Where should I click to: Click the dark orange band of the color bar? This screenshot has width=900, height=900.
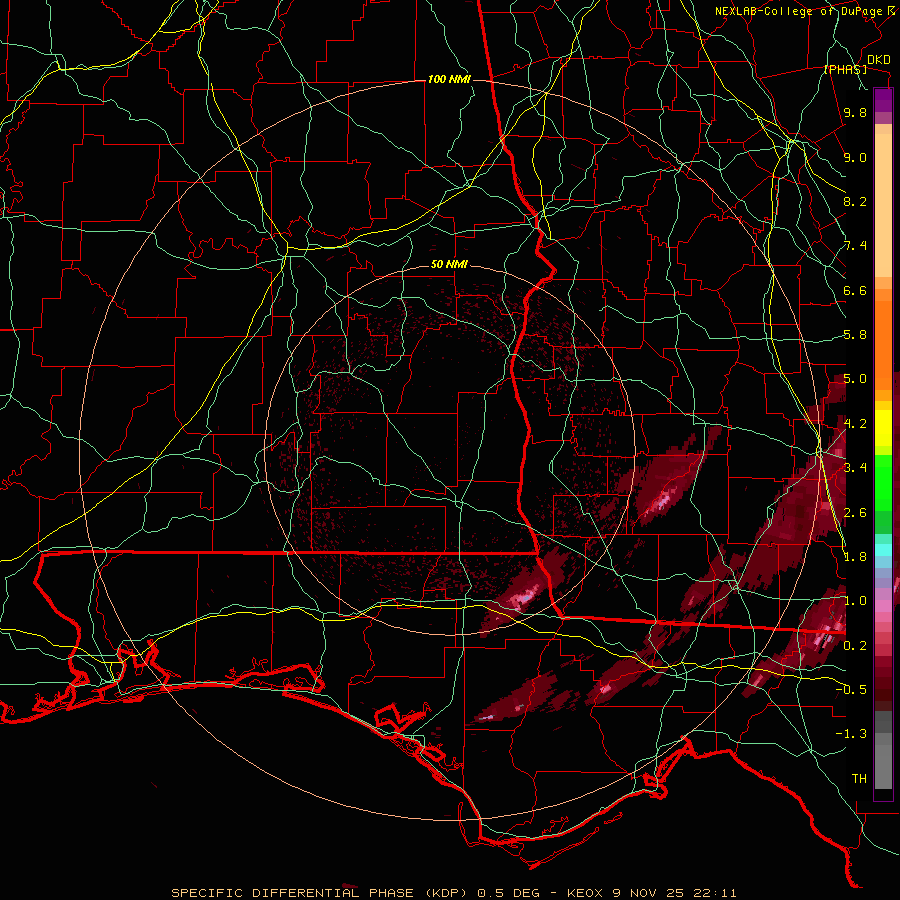(x=883, y=345)
